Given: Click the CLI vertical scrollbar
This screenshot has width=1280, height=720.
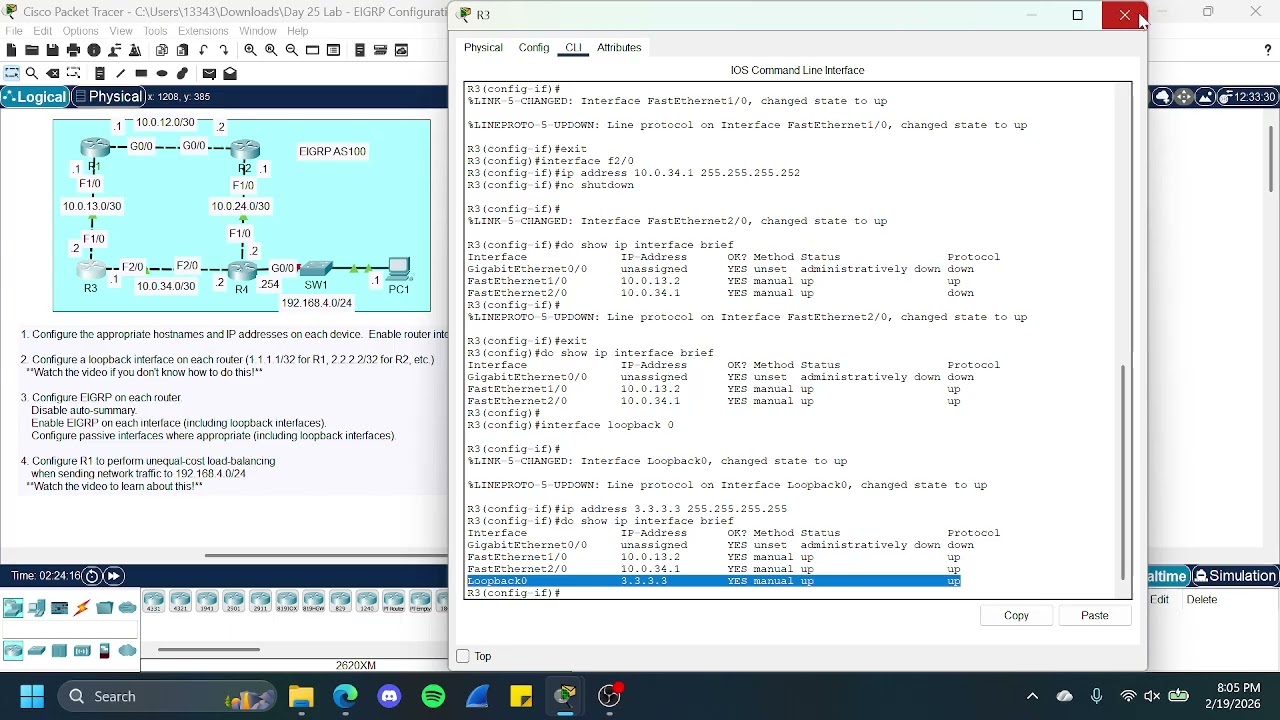Looking at the screenshot, I should [x=1123, y=470].
